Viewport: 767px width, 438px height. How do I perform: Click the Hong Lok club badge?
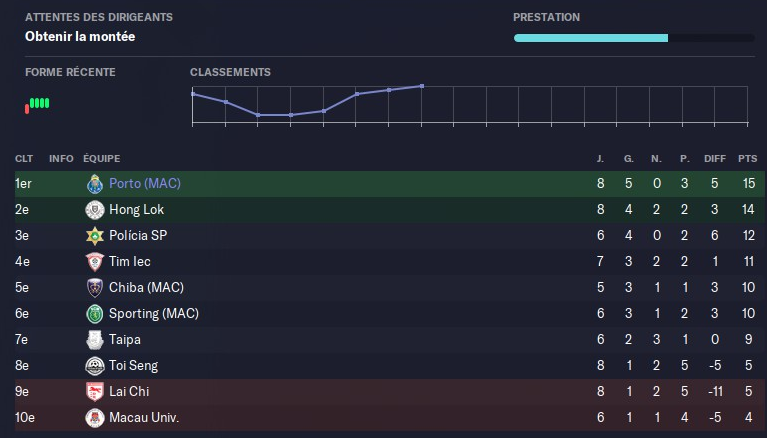pyautogui.click(x=95, y=210)
